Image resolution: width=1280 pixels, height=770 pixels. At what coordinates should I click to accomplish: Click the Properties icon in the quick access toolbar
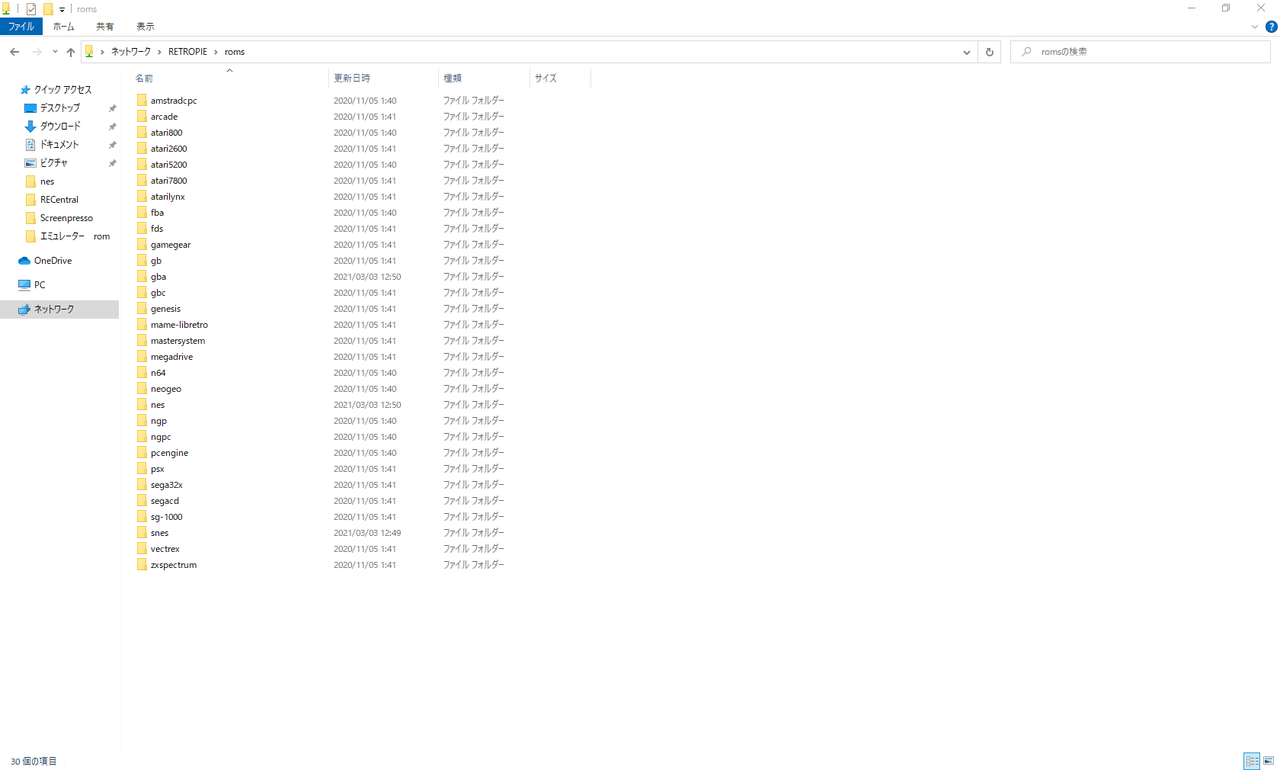click(x=31, y=9)
